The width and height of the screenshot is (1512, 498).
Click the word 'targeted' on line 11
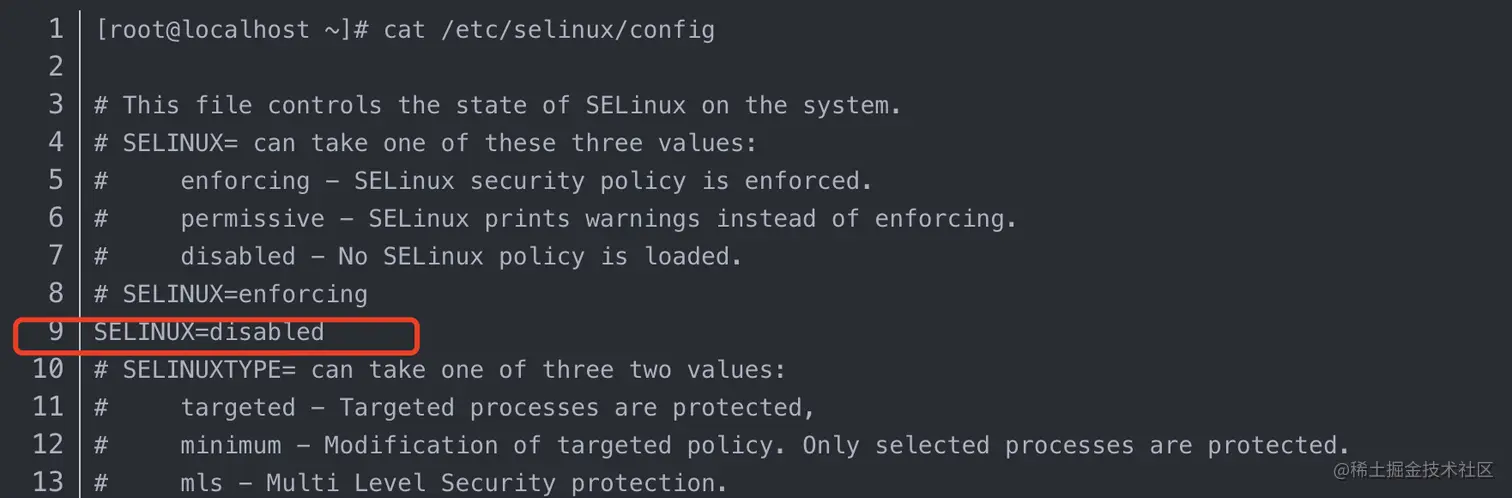pyautogui.click(x=238, y=408)
